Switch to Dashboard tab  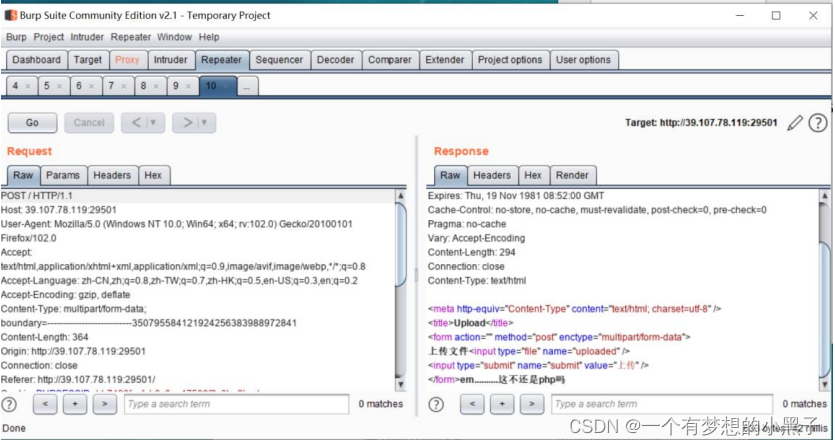pyautogui.click(x=37, y=60)
